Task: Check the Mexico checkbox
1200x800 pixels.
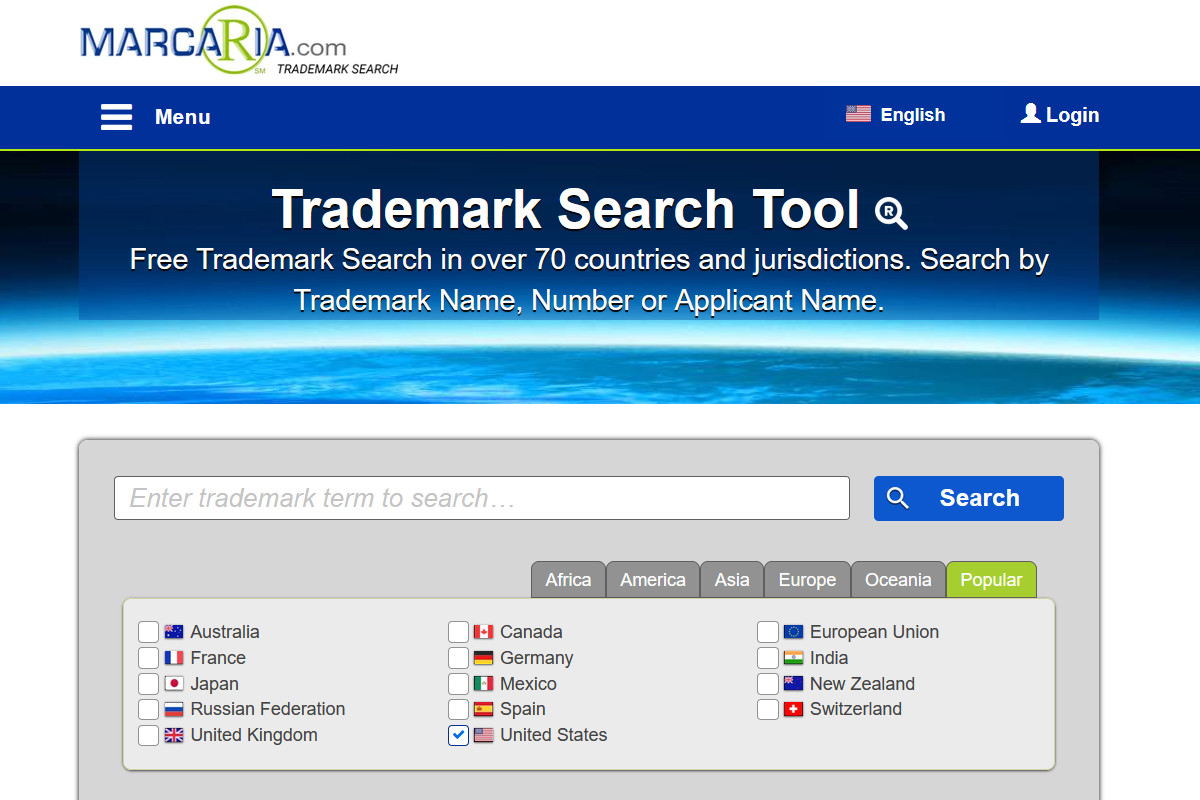Action: coord(458,684)
